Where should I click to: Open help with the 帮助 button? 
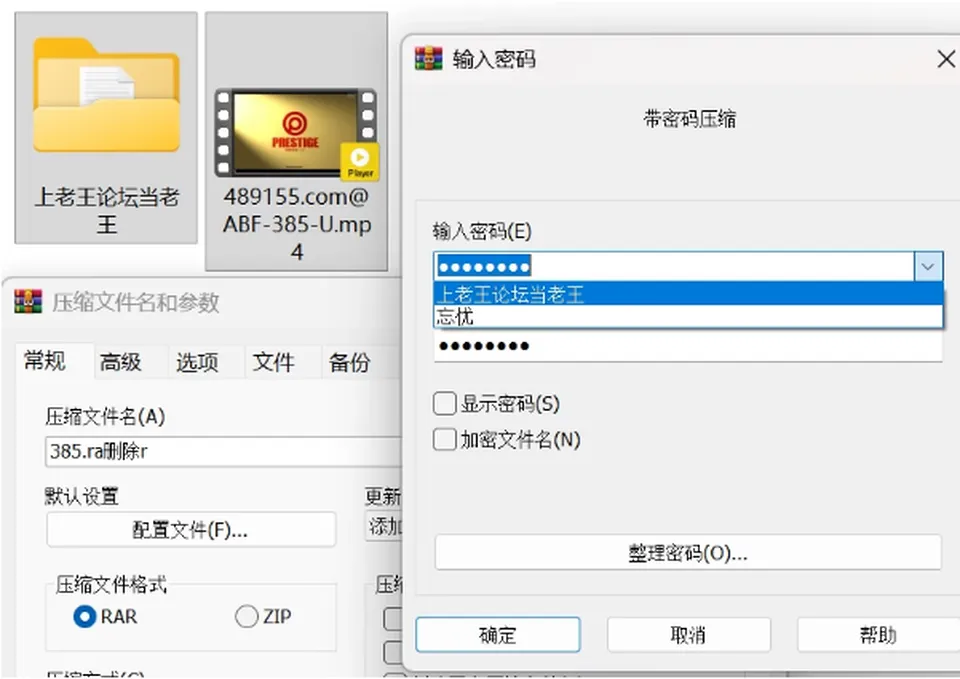(879, 634)
